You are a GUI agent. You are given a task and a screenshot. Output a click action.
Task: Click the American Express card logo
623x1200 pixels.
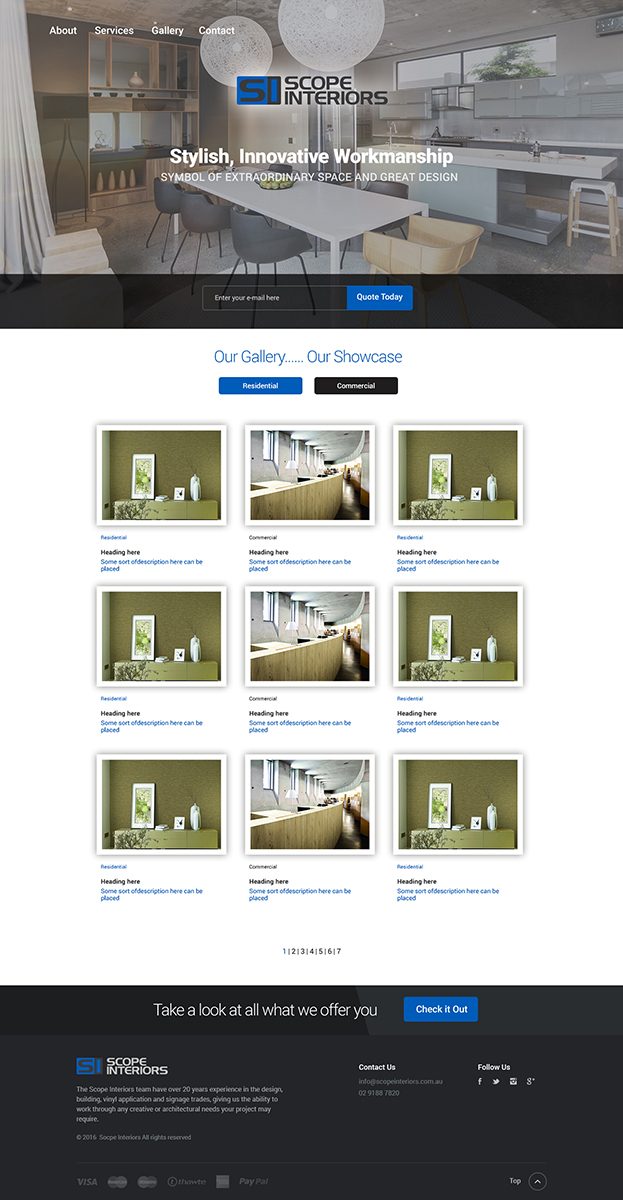[x=222, y=1182]
